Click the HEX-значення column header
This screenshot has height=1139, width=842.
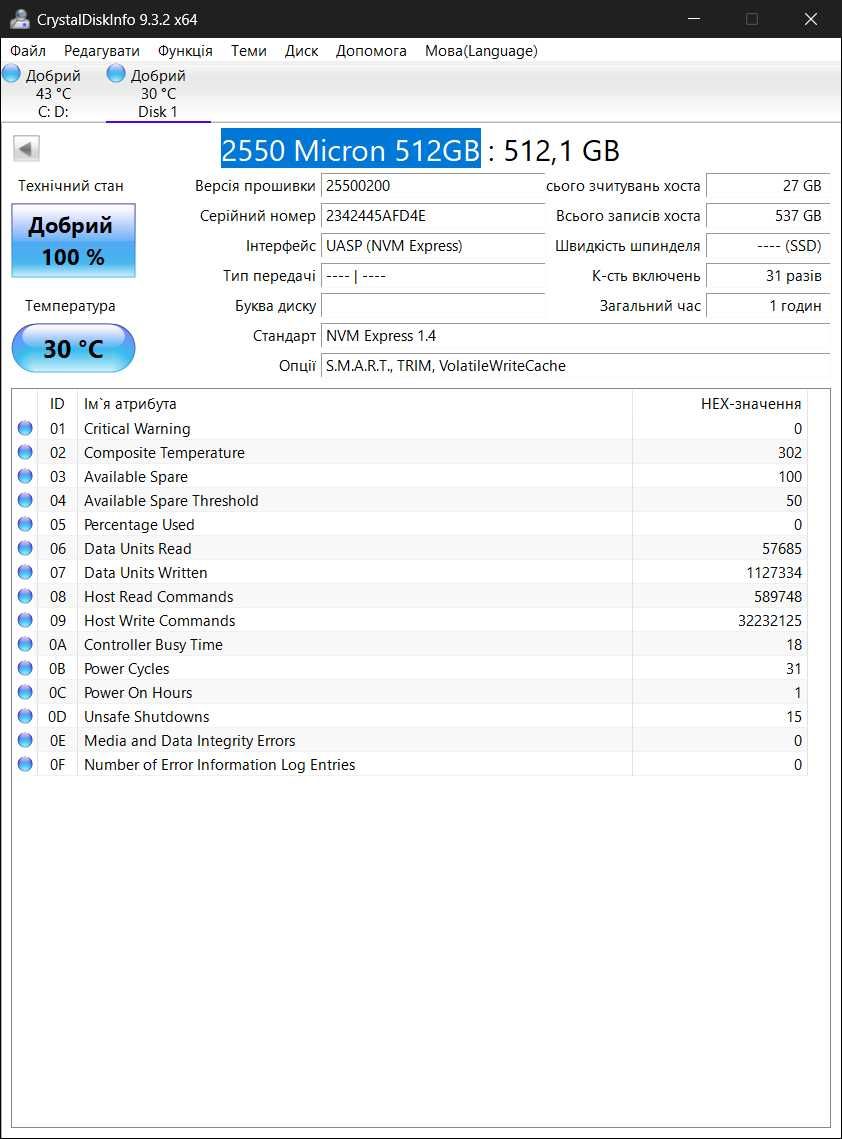pyautogui.click(x=720, y=404)
